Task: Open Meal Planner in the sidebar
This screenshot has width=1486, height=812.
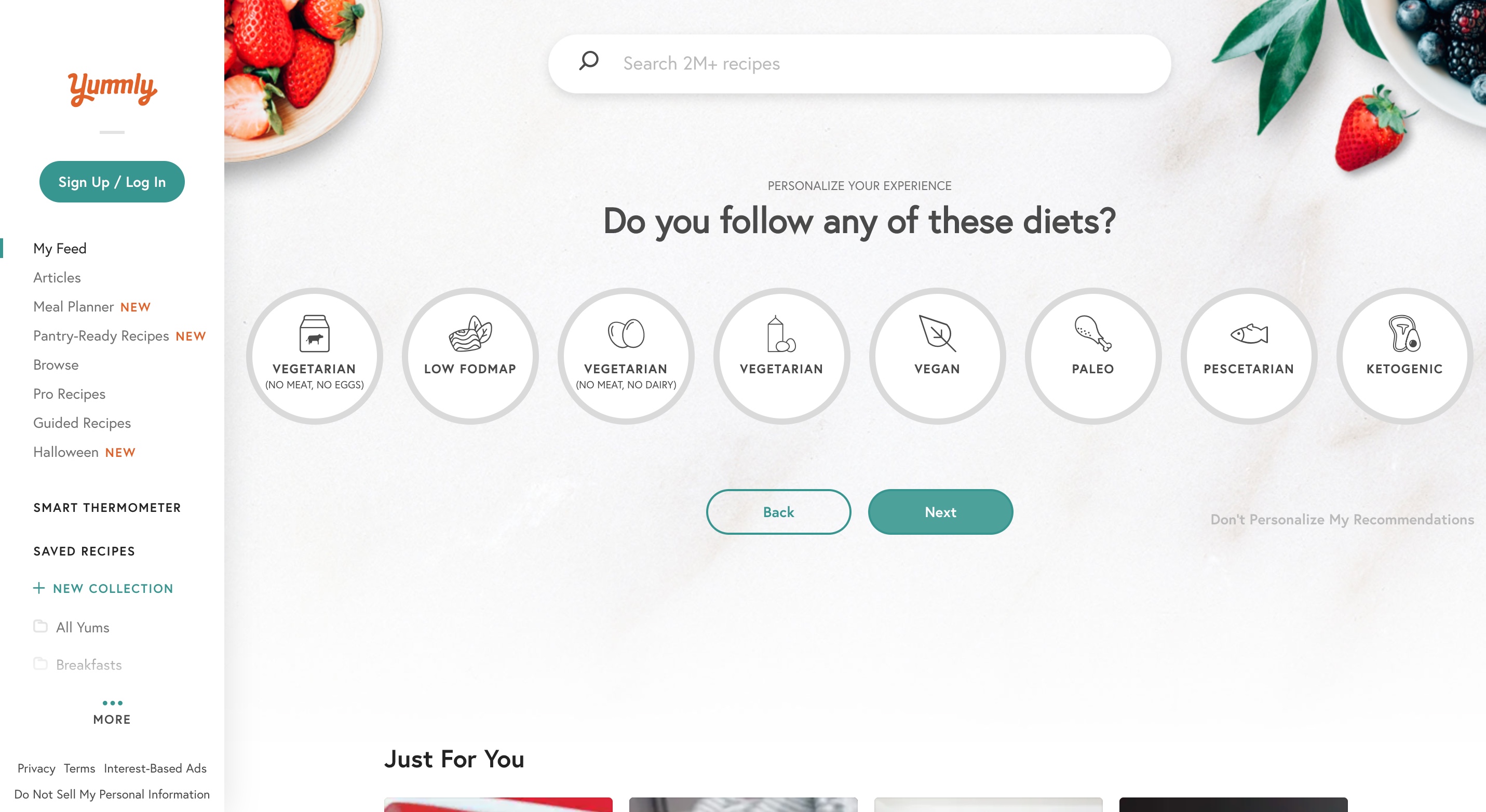Action: click(x=92, y=306)
